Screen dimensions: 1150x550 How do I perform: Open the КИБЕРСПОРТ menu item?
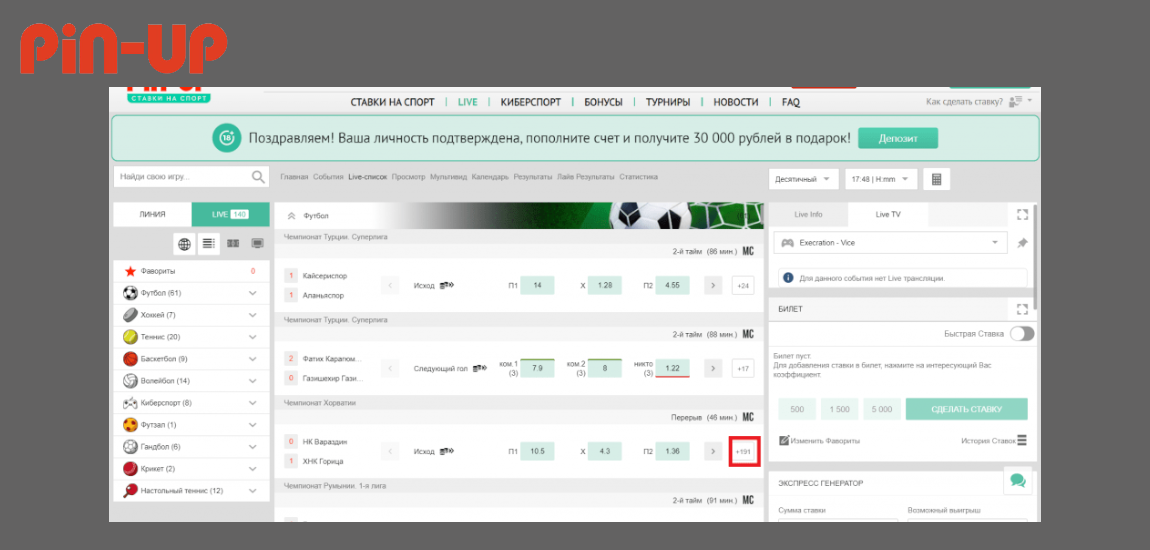point(531,102)
